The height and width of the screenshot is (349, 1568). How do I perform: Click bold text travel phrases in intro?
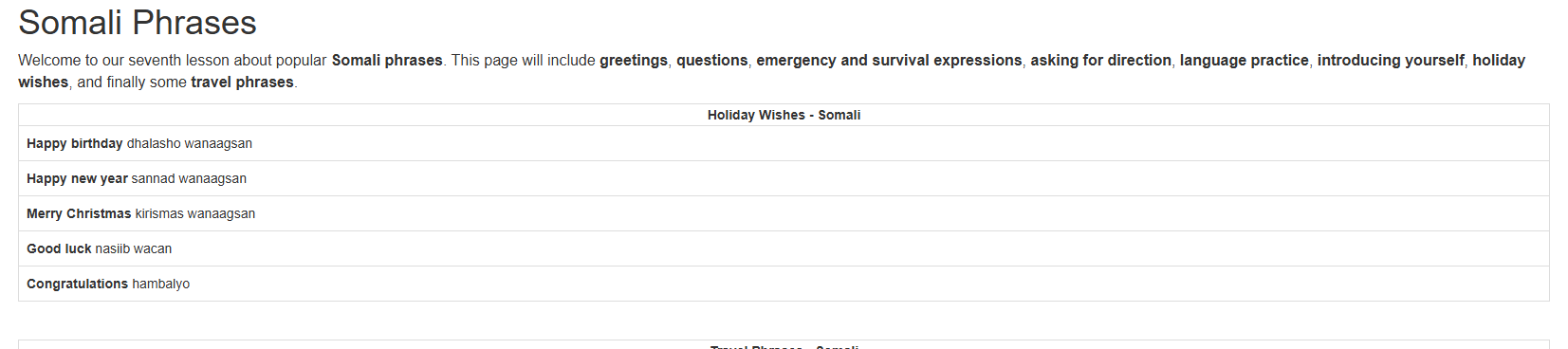[242, 83]
